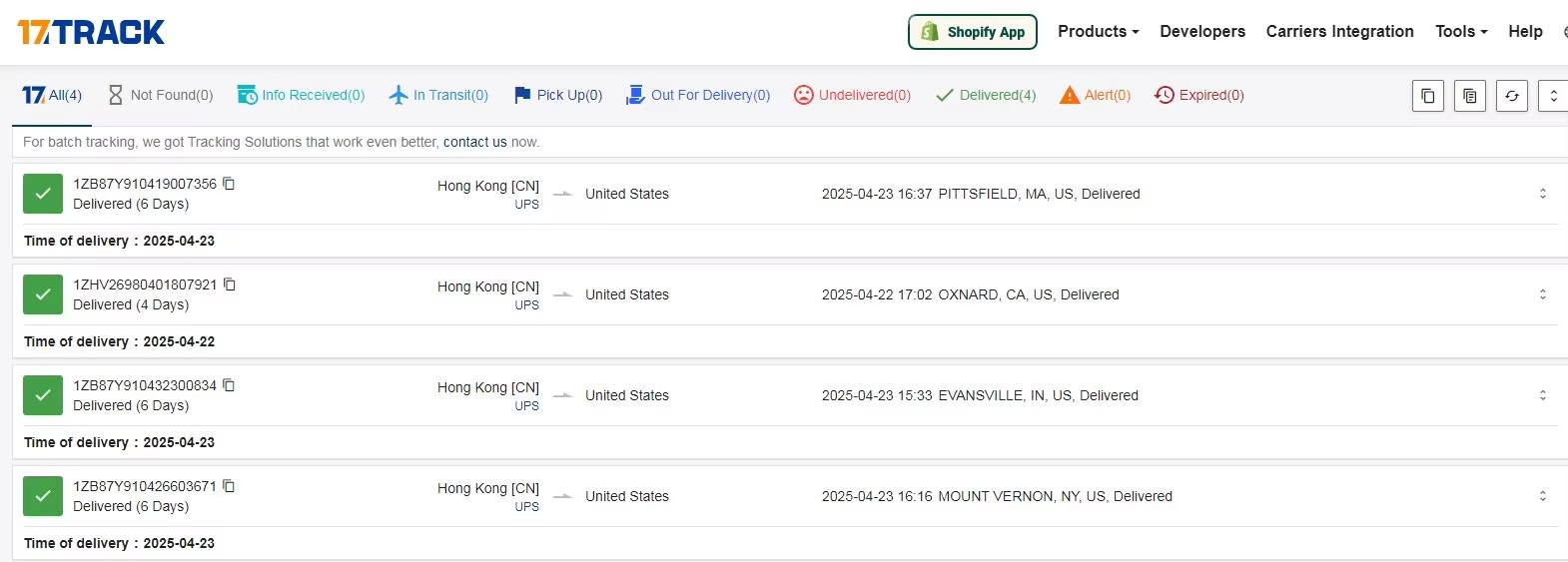The image size is (1568, 562).
Task: Open the Products dropdown menu
Action: click(x=1098, y=32)
